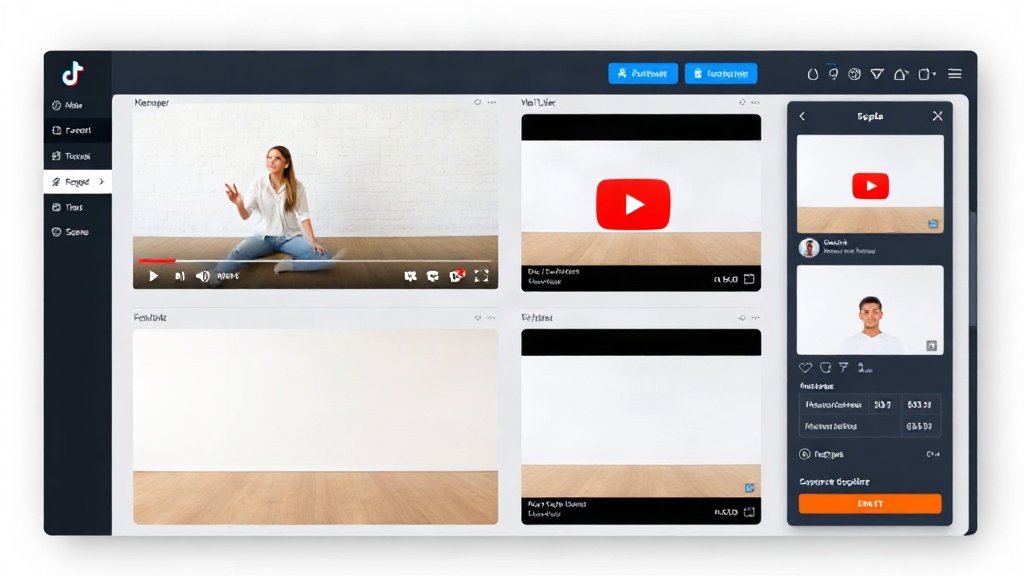Click blue badge on right panel YouTube thumbnail
Viewport: 1024px width, 576px height.
tap(933, 224)
